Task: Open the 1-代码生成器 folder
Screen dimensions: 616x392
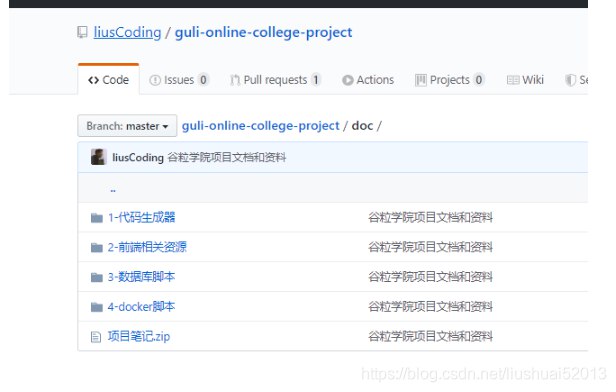Action: point(141,217)
